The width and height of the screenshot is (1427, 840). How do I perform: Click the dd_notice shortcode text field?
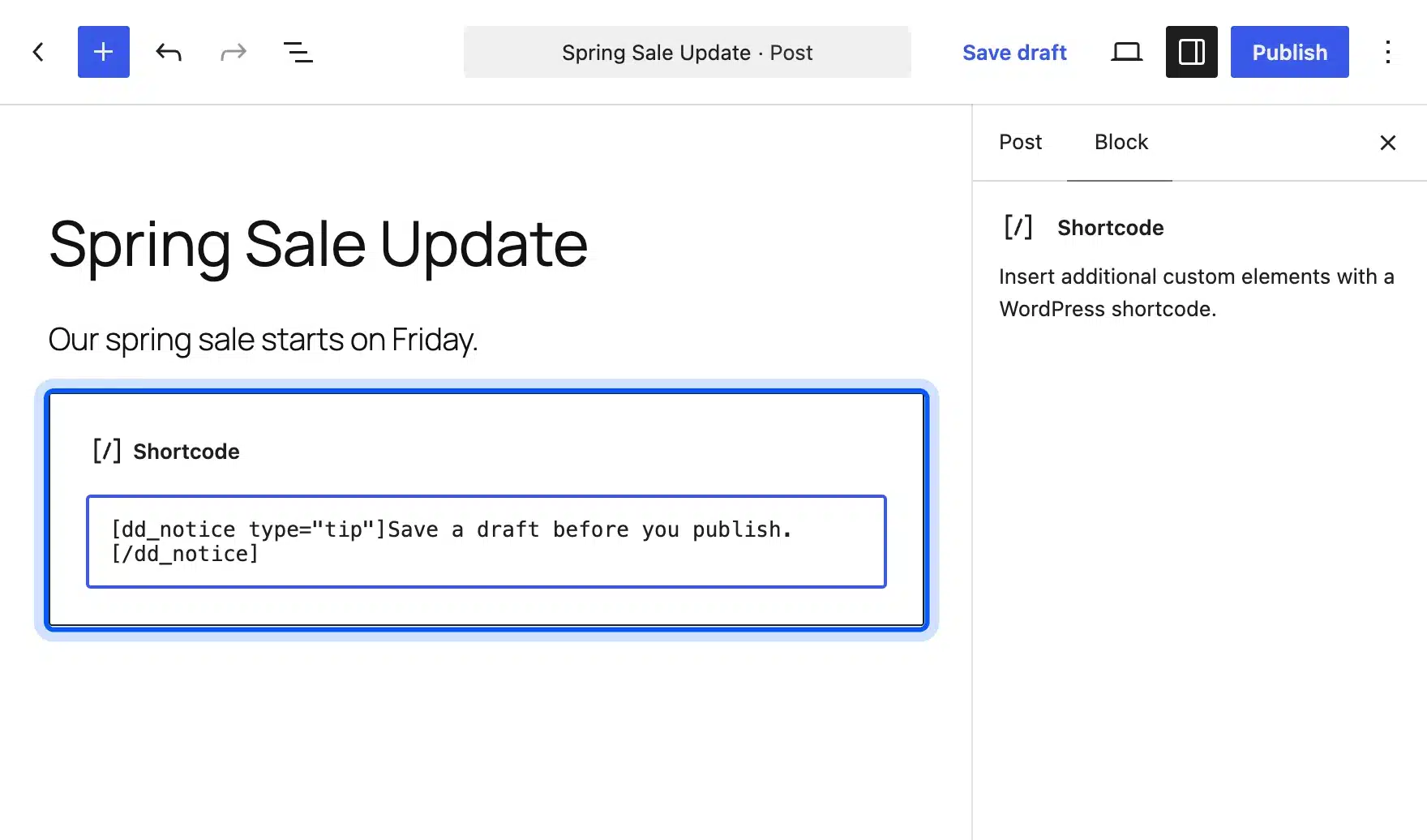tap(486, 542)
